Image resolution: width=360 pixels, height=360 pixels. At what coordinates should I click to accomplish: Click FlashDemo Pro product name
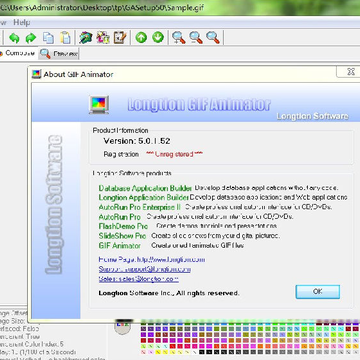(123, 226)
